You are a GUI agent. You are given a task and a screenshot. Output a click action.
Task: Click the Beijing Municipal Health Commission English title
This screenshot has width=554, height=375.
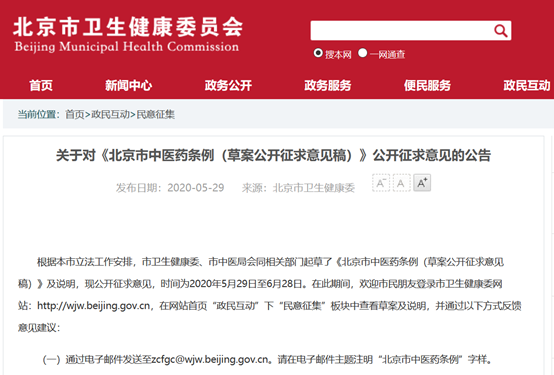coord(126,47)
